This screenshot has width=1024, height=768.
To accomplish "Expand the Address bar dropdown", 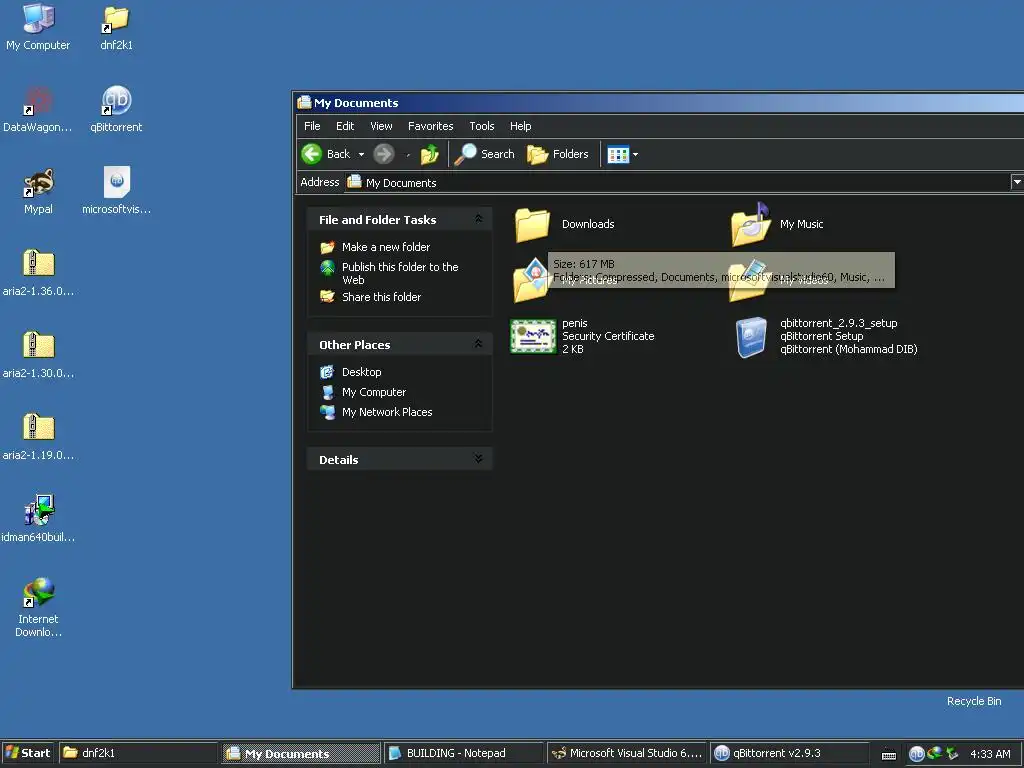I will coord(1017,182).
